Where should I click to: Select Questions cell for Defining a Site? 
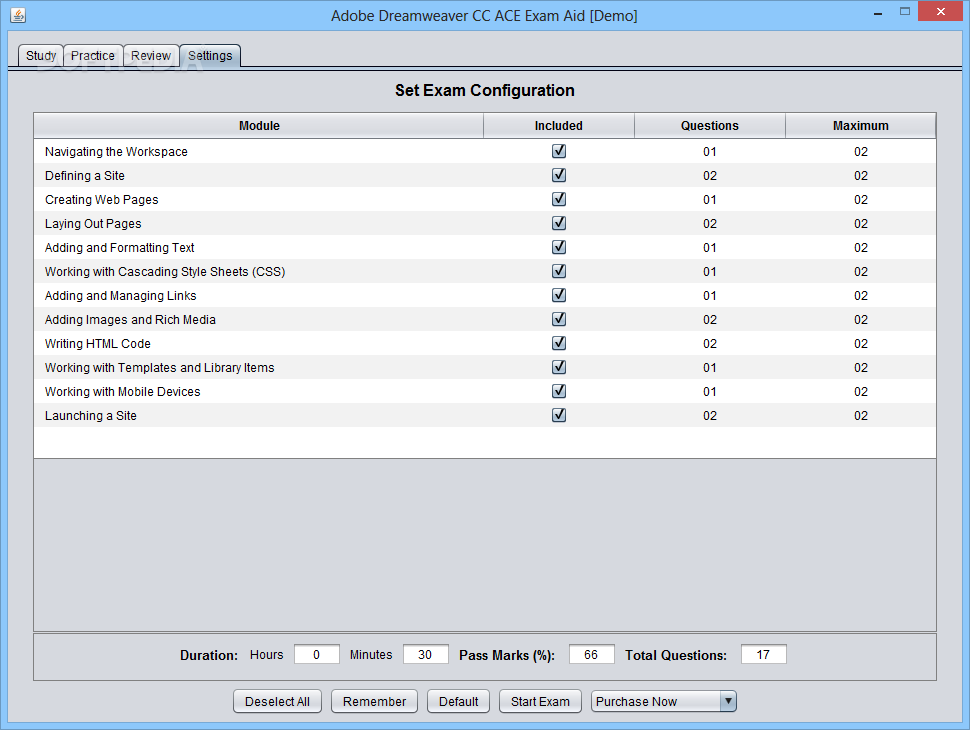pyautogui.click(x=710, y=176)
